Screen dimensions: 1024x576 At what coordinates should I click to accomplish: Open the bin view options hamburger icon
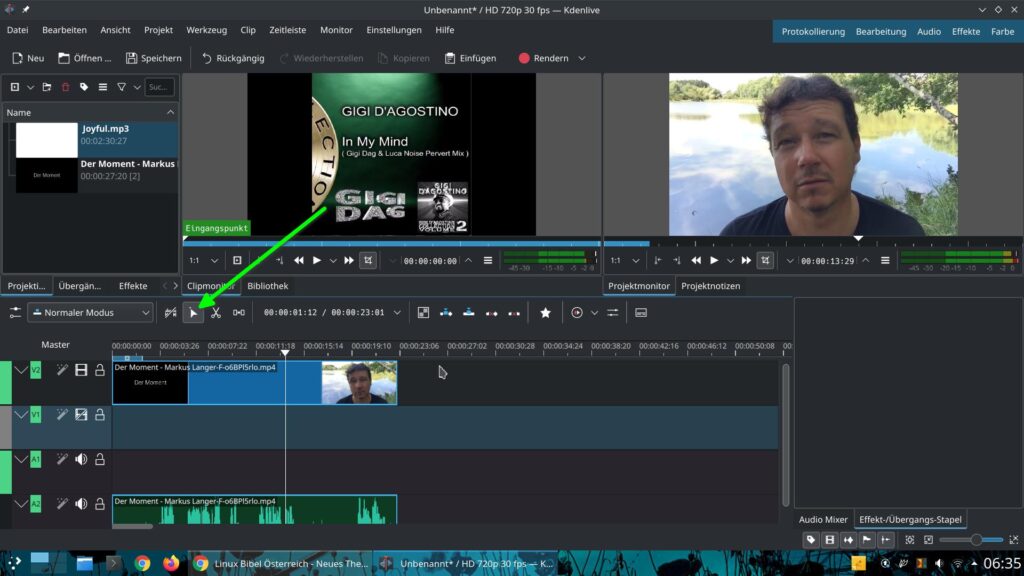click(x=103, y=87)
